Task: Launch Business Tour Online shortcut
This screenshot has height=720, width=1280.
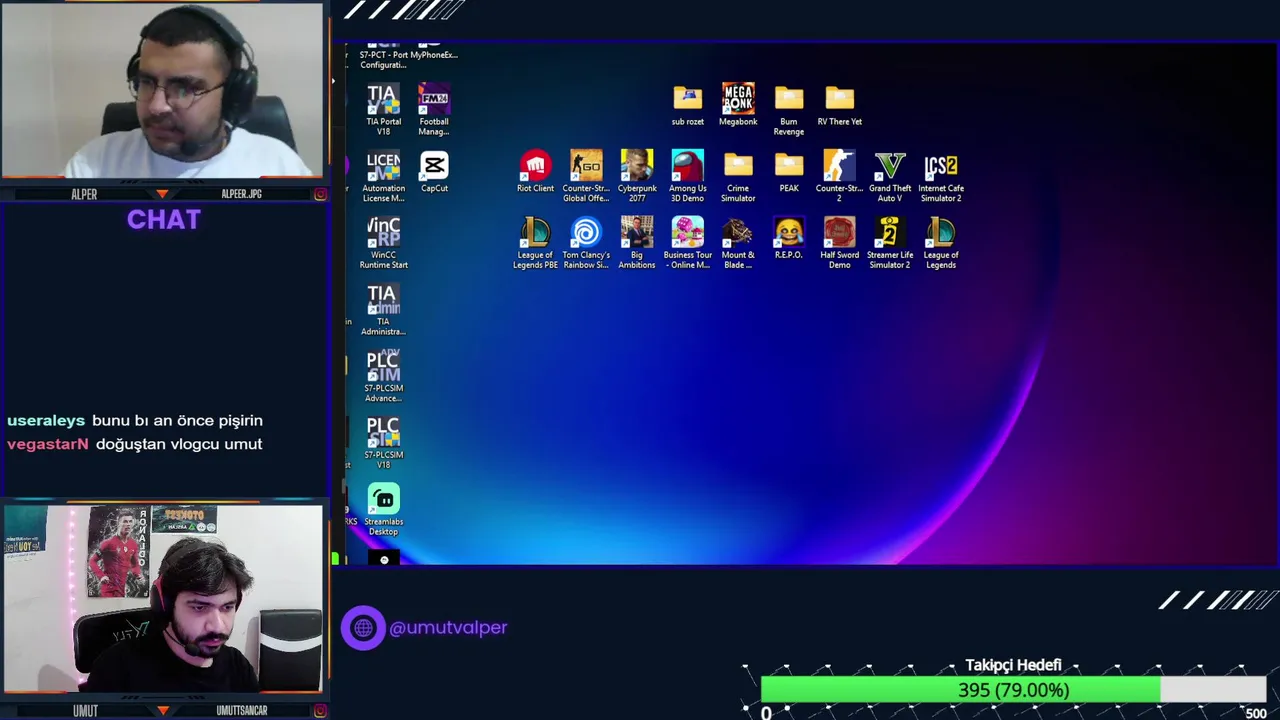Action: pos(687,243)
